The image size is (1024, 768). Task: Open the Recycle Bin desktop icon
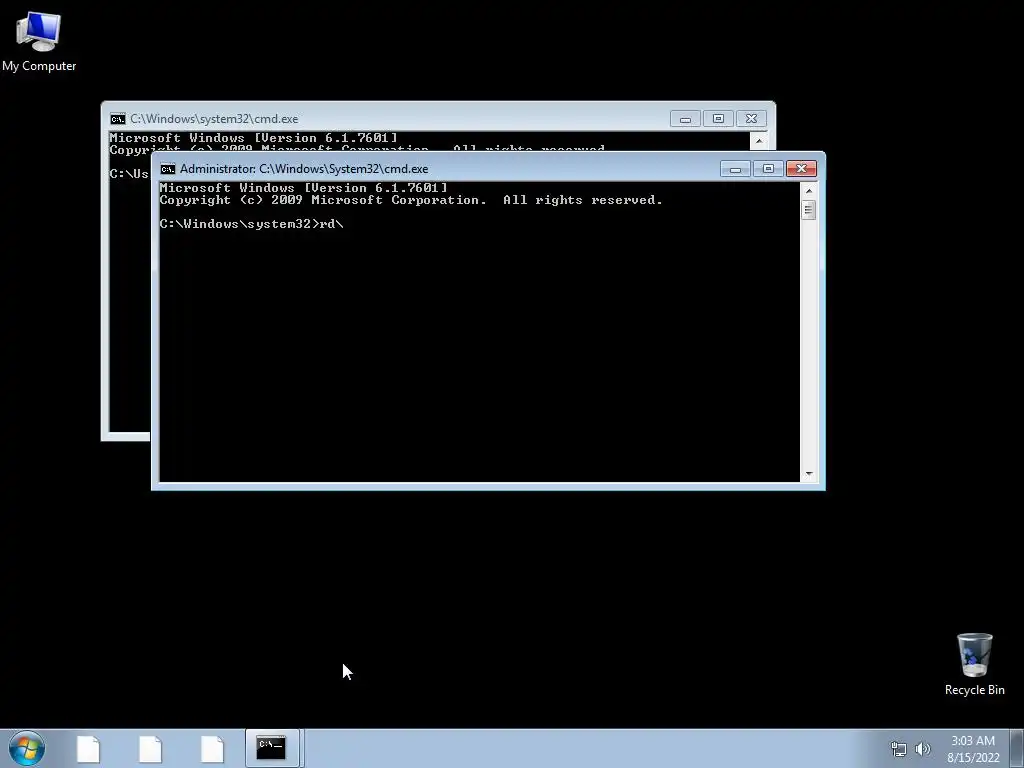point(974,664)
